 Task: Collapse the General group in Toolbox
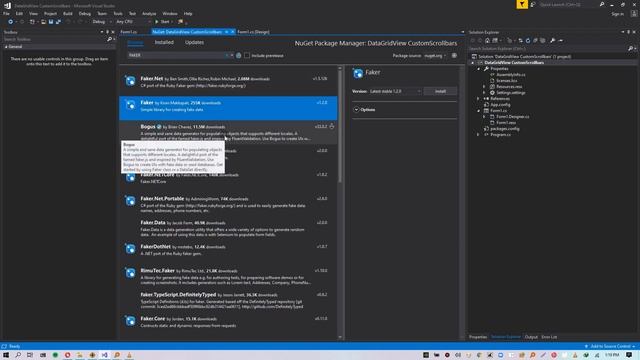(6, 47)
